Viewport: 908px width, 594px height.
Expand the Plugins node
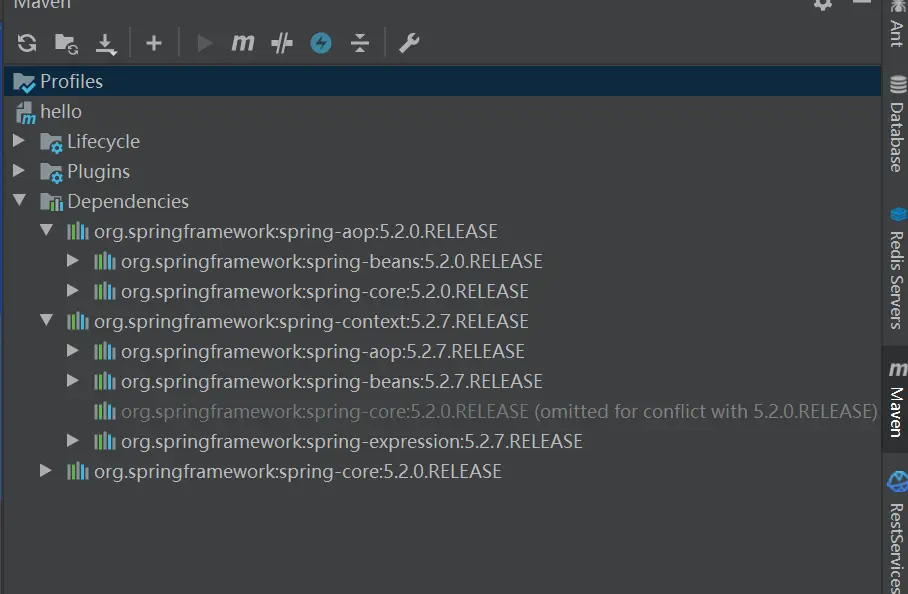tap(19, 171)
